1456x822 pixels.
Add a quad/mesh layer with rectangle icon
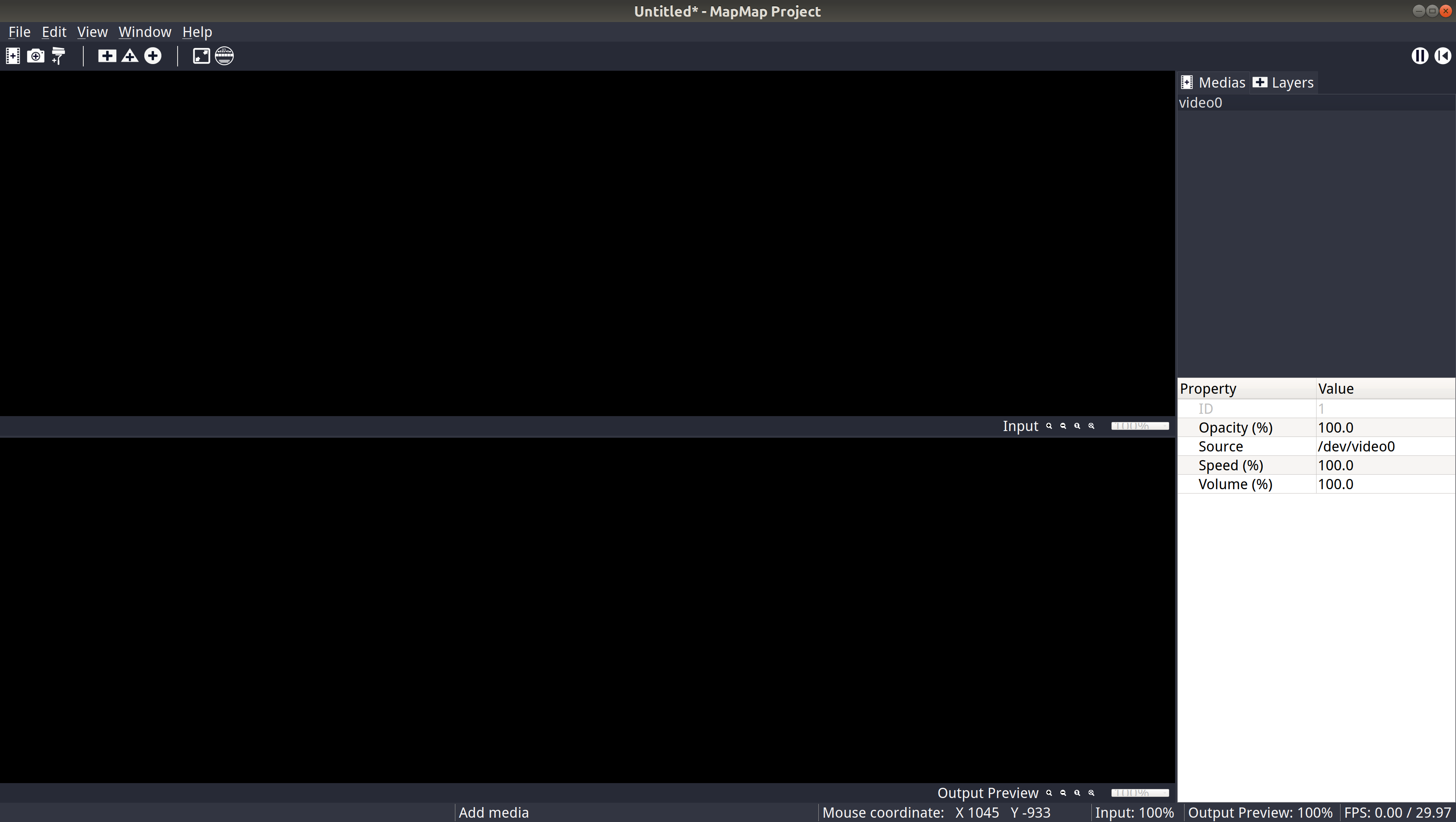[x=107, y=56]
